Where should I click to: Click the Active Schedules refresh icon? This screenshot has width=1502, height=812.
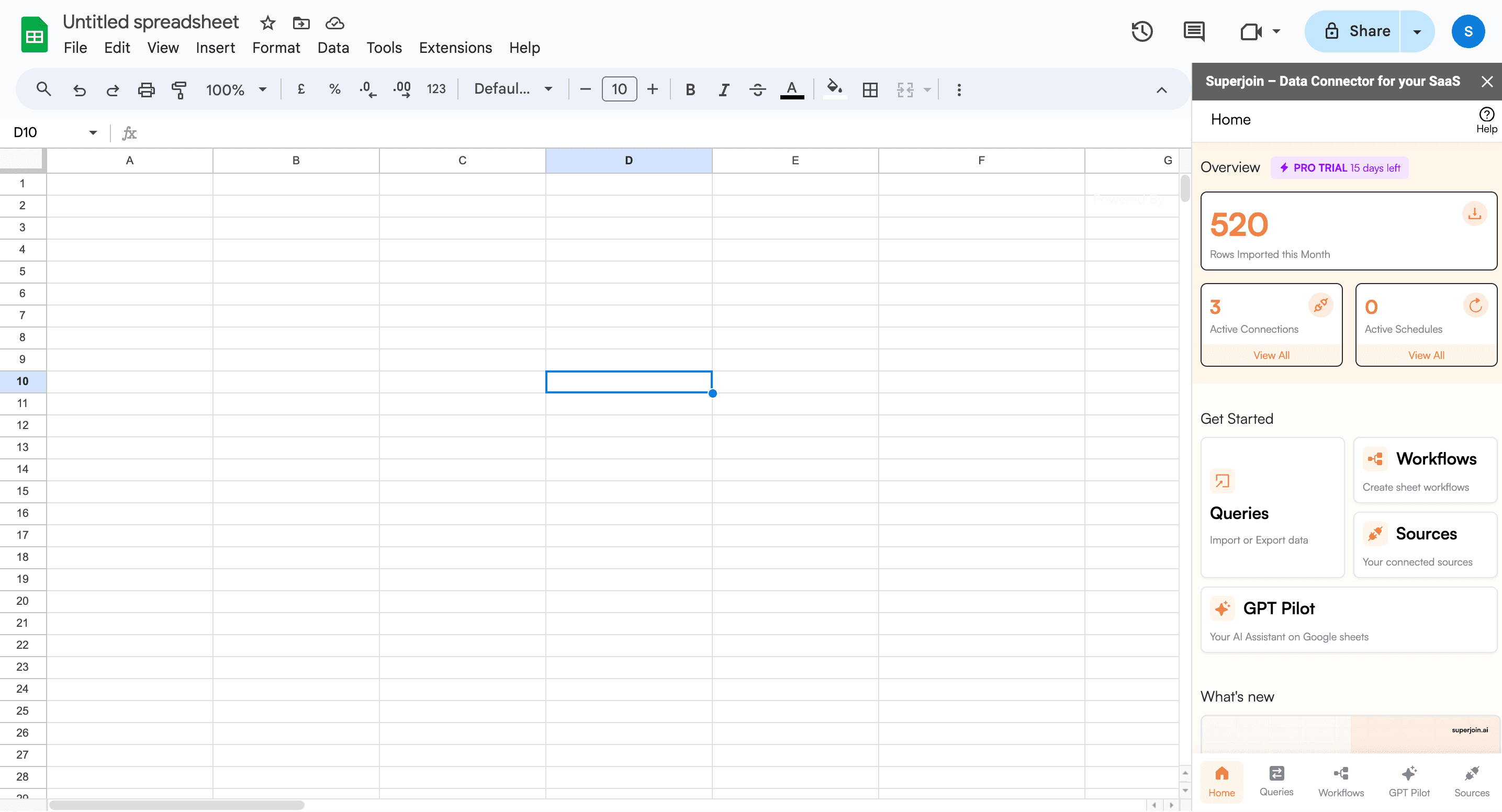(1476, 305)
